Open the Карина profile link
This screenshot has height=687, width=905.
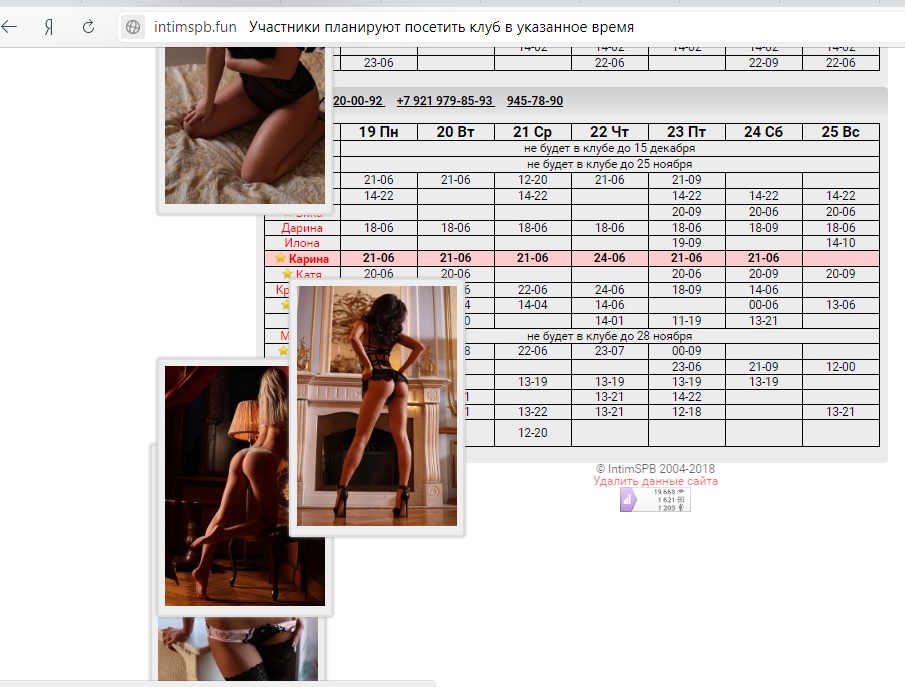point(309,259)
